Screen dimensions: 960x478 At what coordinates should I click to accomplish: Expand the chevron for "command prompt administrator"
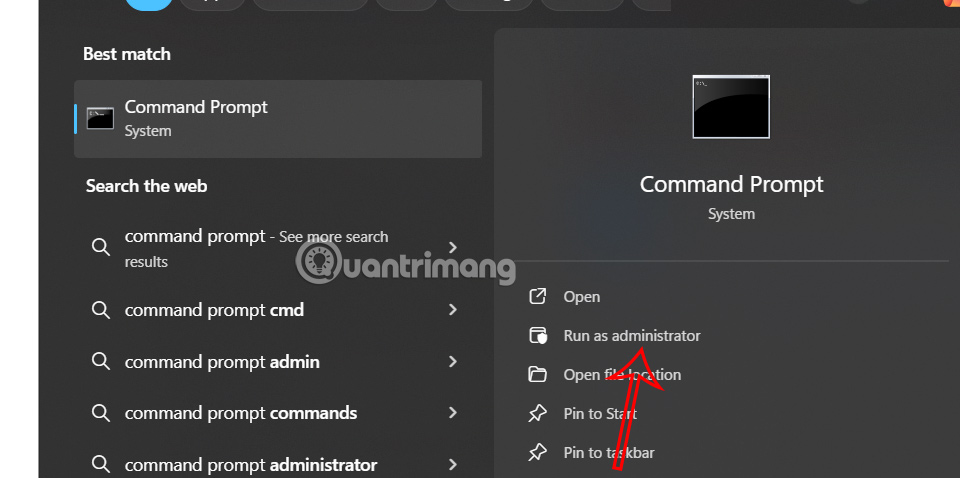click(x=453, y=465)
